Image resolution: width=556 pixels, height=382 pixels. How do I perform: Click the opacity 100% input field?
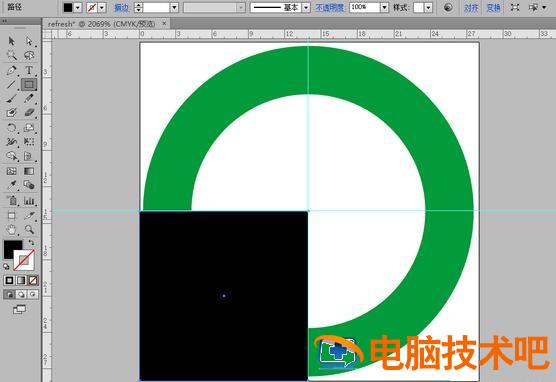click(x=365, y=7)
